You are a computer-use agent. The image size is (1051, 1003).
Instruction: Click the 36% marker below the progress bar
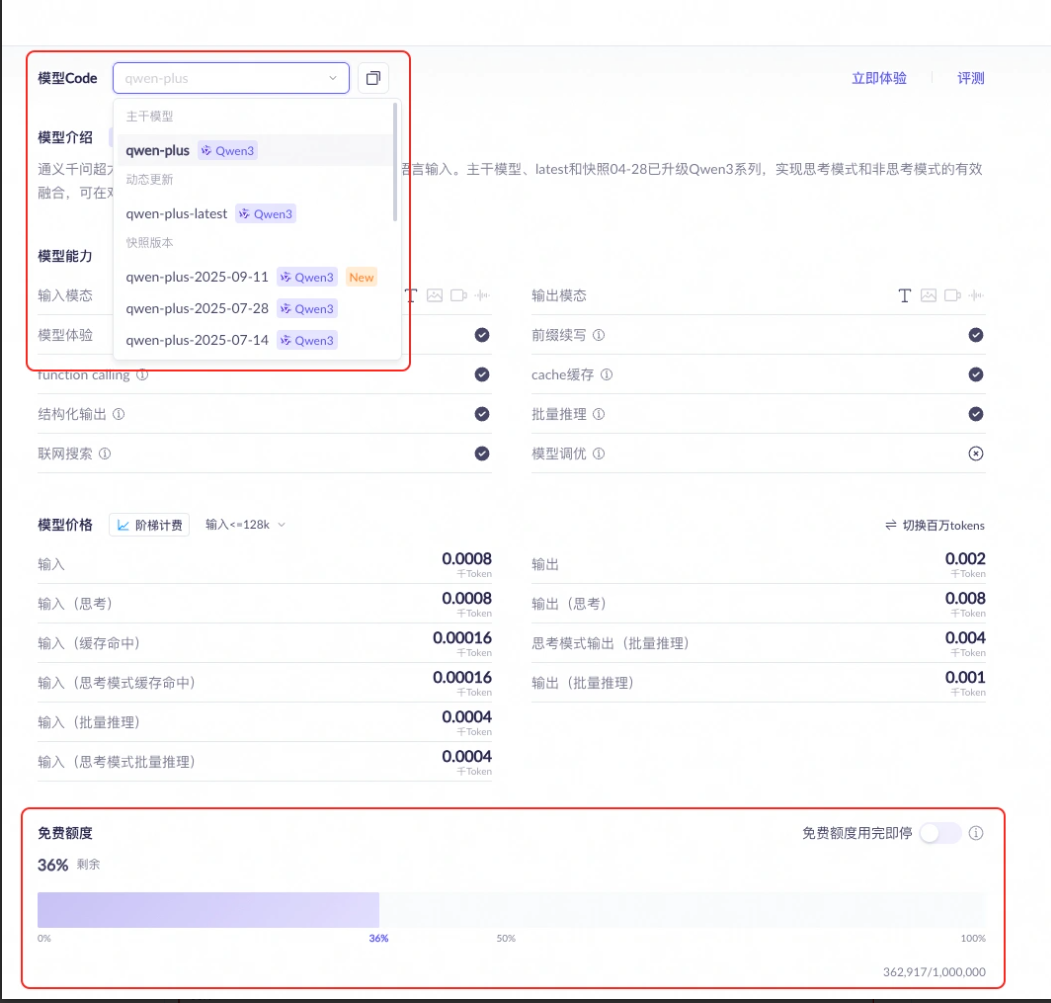coord(379,938)
